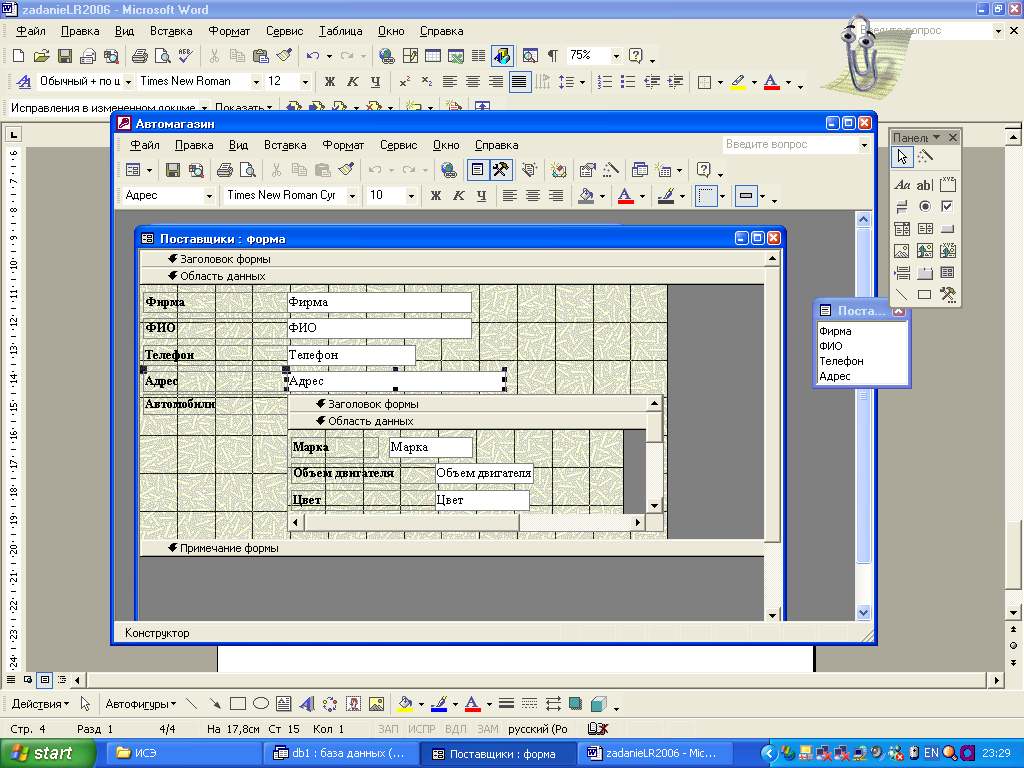This screenshot has height=768, width=1024.
Task: Click fill color button in Access formatting toolbar
Action: pos(586,195)
